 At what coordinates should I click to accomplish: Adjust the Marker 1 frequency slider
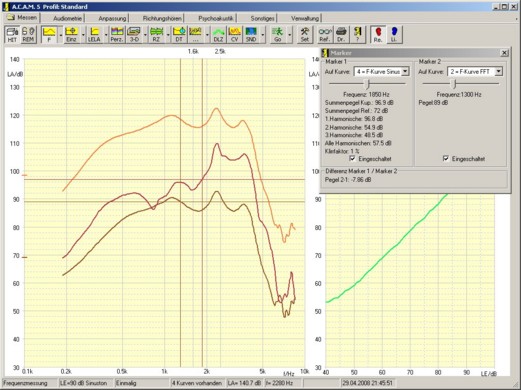click(x=368, y=84)
